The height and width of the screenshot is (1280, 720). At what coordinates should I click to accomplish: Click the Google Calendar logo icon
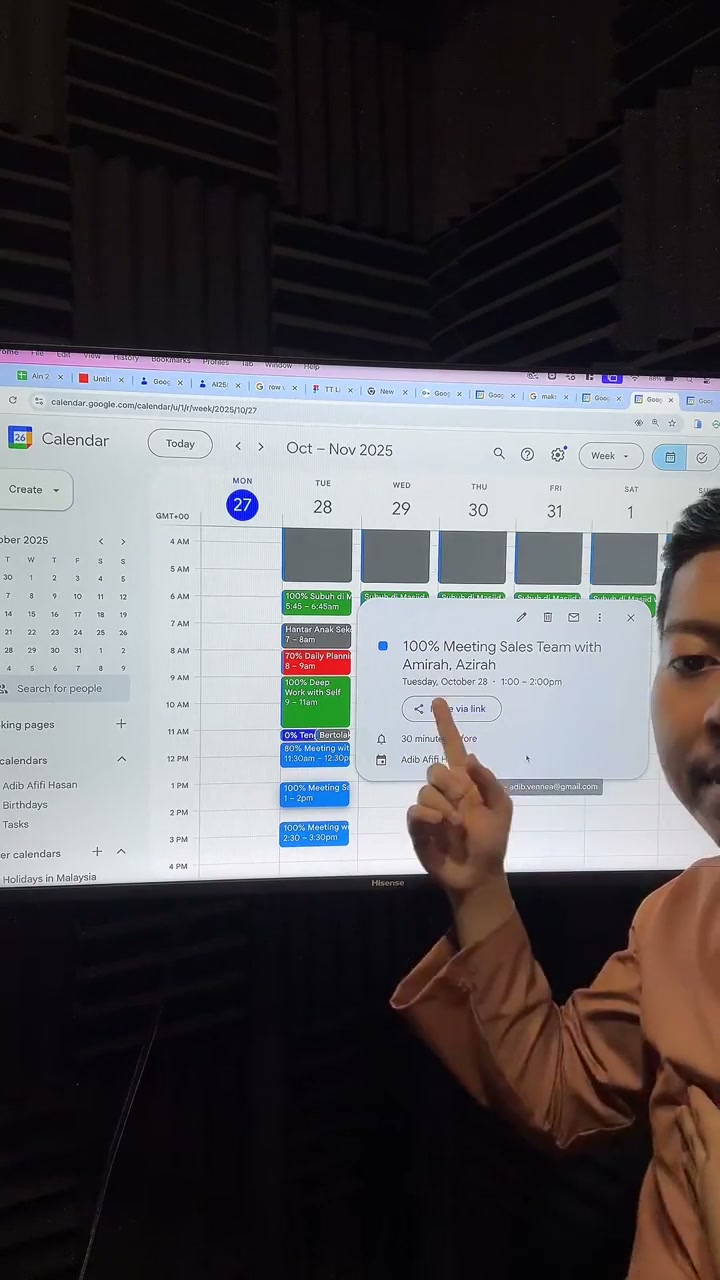[x=20, y=438]
